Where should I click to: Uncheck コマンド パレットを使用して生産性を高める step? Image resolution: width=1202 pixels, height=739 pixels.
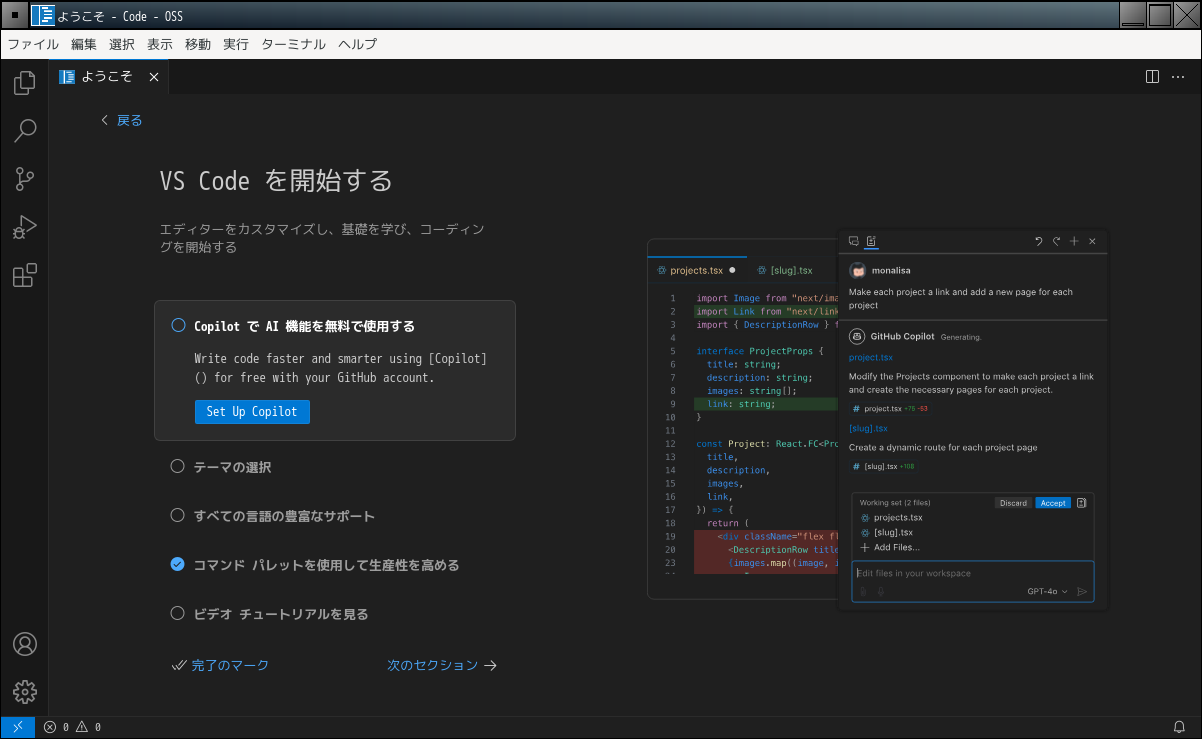tap(177, 564)
